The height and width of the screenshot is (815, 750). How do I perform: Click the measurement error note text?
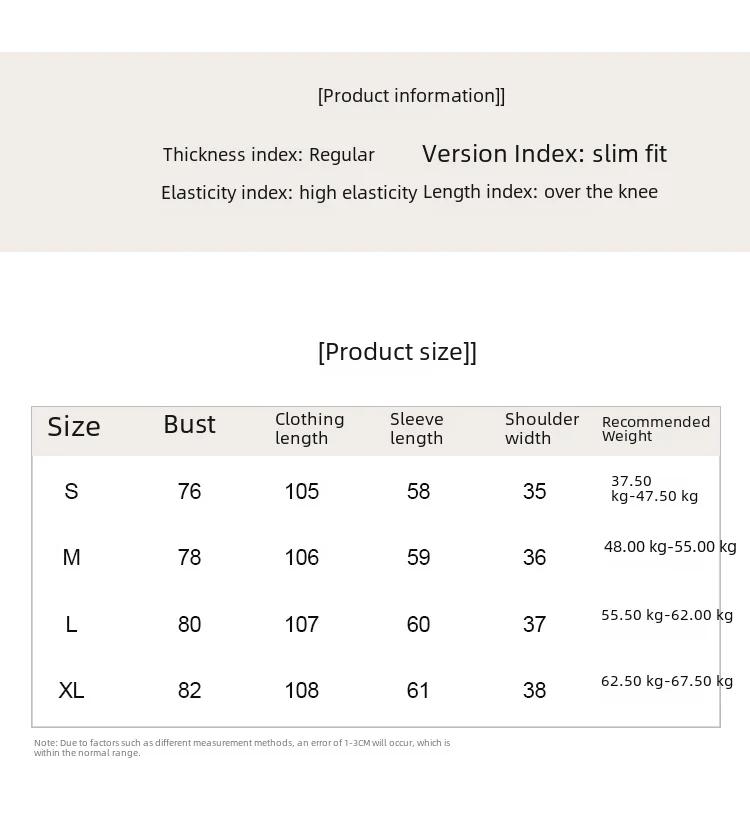tap(242, 747)
